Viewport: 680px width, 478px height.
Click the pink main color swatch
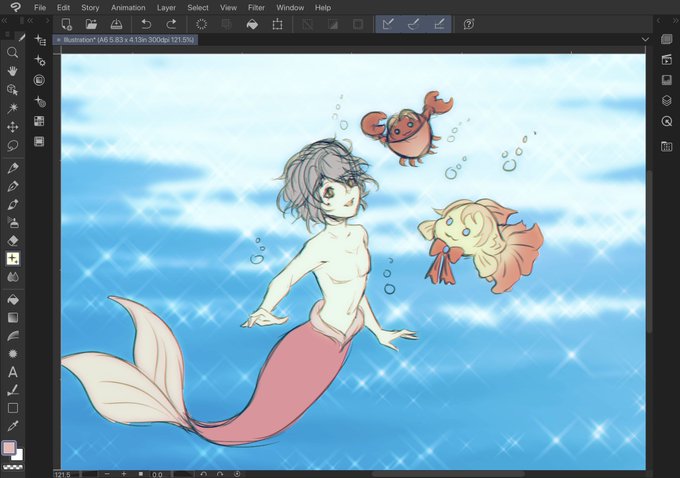pyautogui.click(x=9, y=447)
